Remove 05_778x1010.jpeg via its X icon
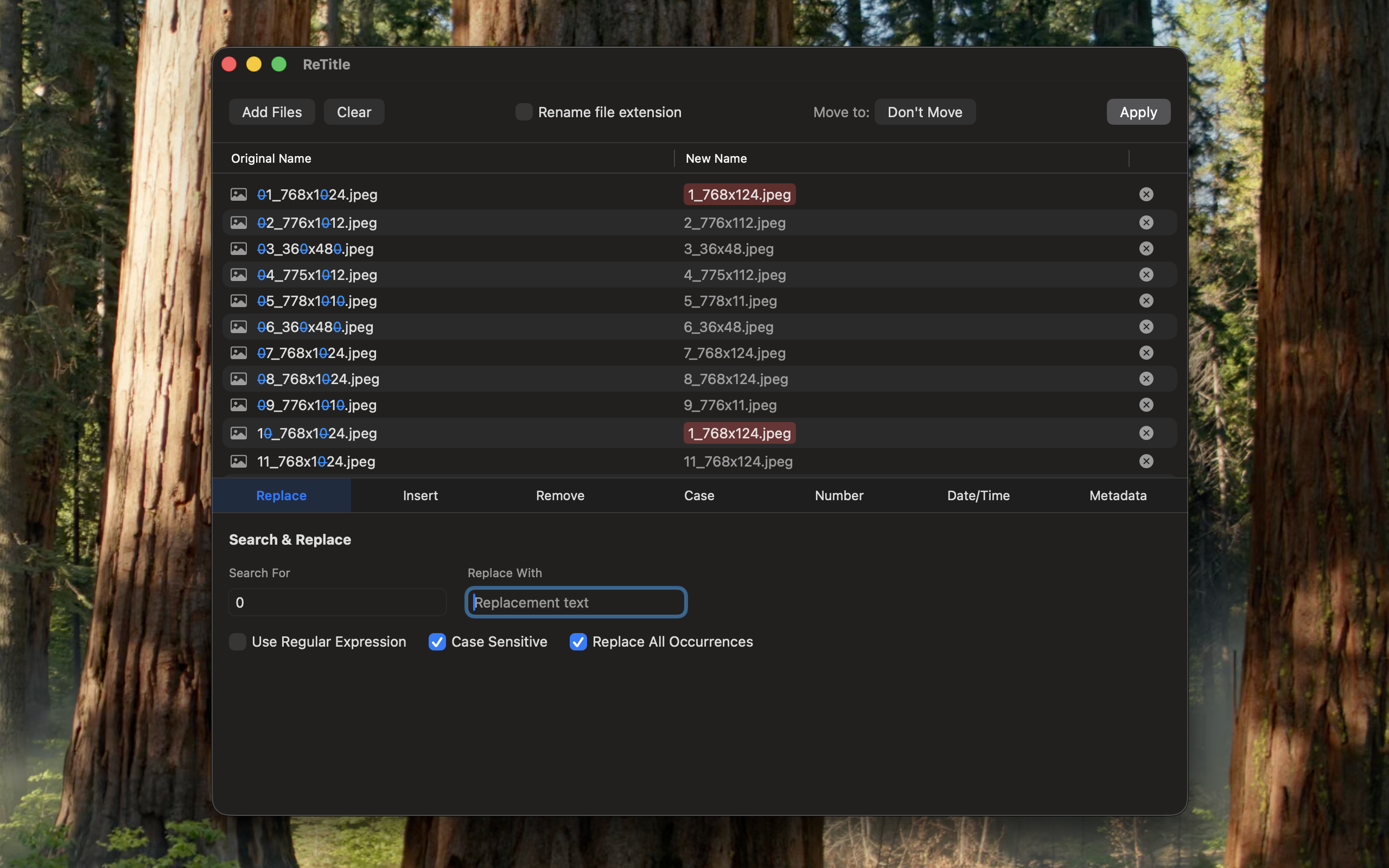Viewport: 1389px width, 868px height. coord(1145,300)
